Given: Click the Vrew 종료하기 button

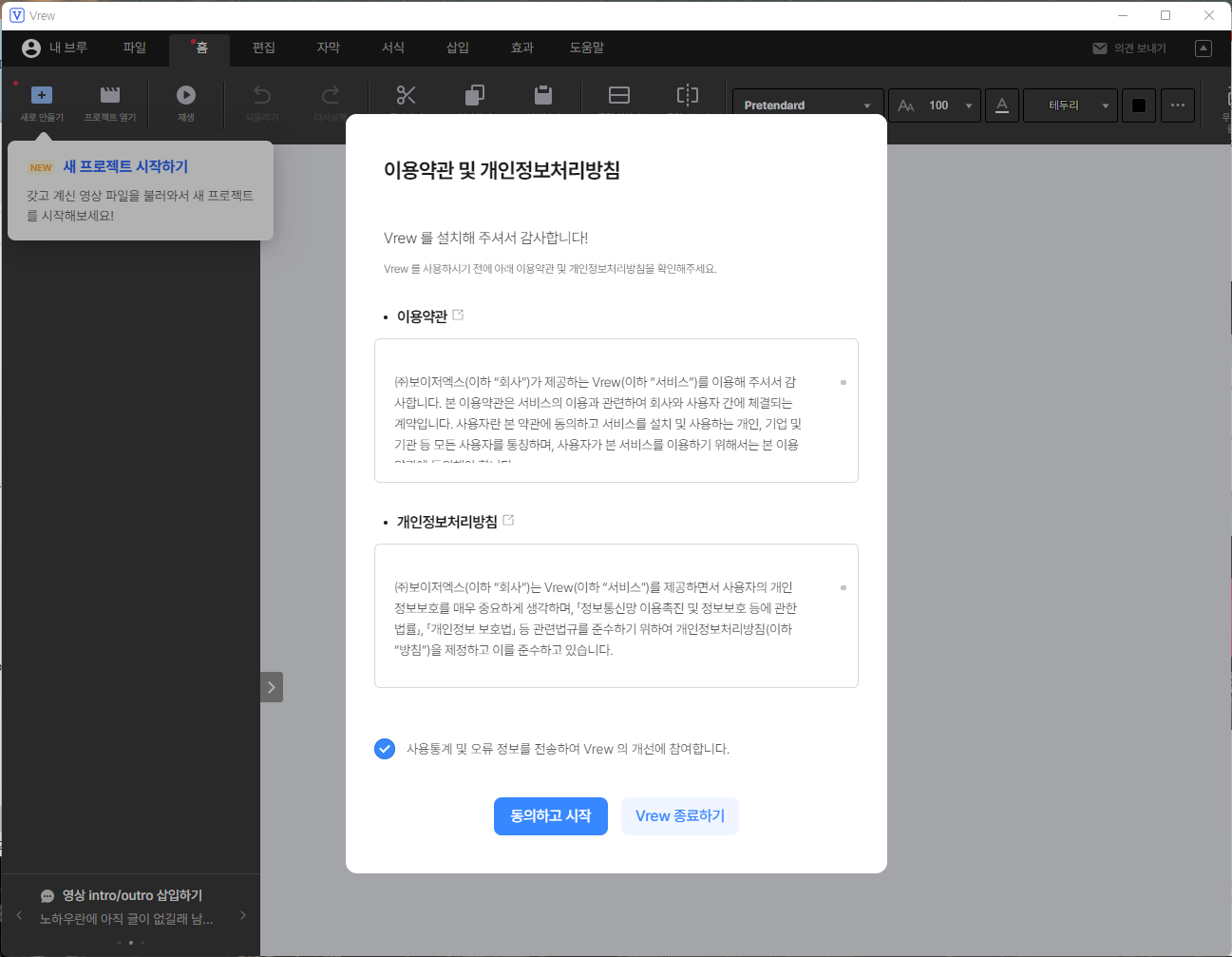Looking at the screenshot, I should 680,815.
